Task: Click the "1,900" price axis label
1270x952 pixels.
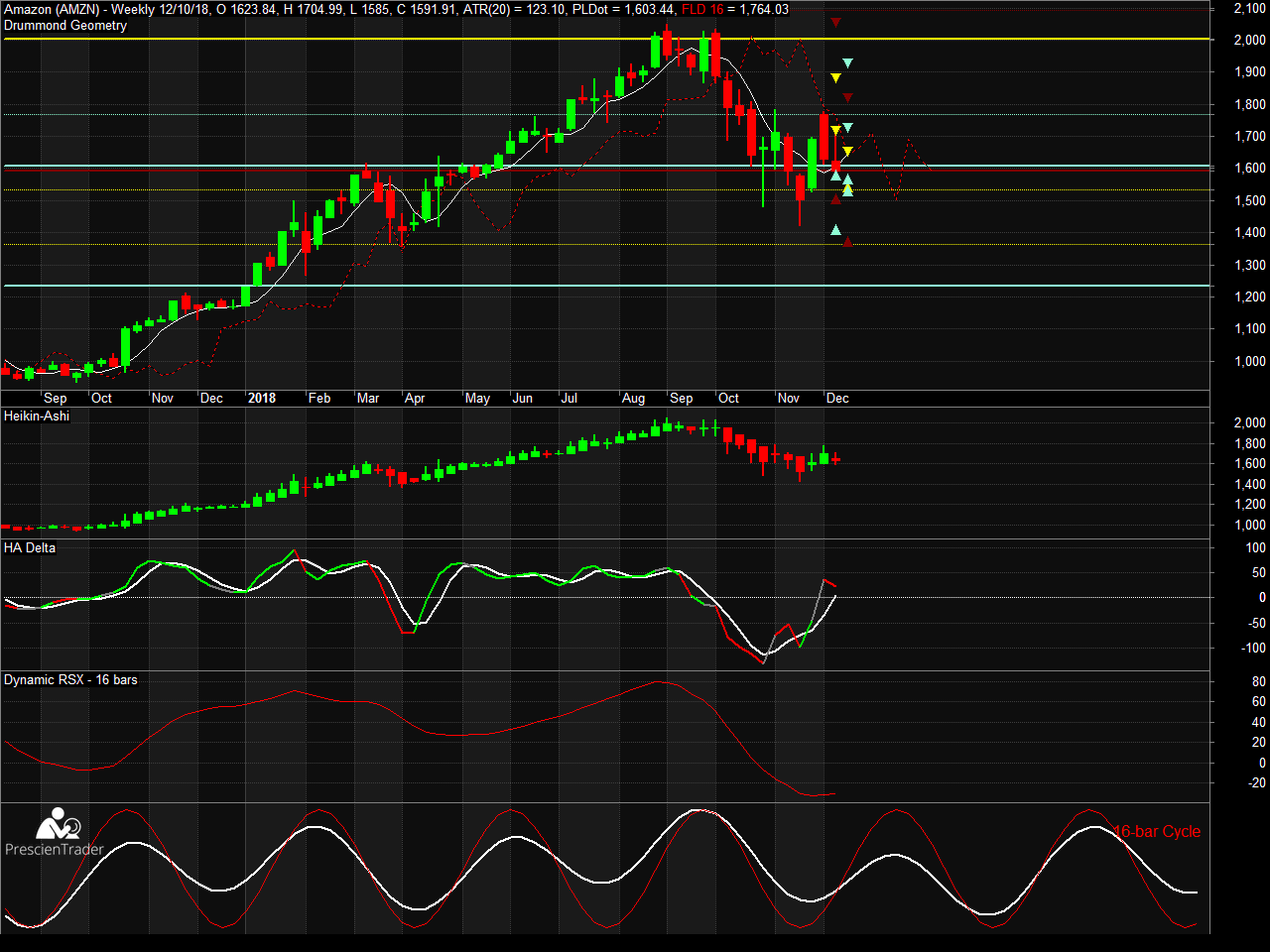Action: [x=1250, y=72]
